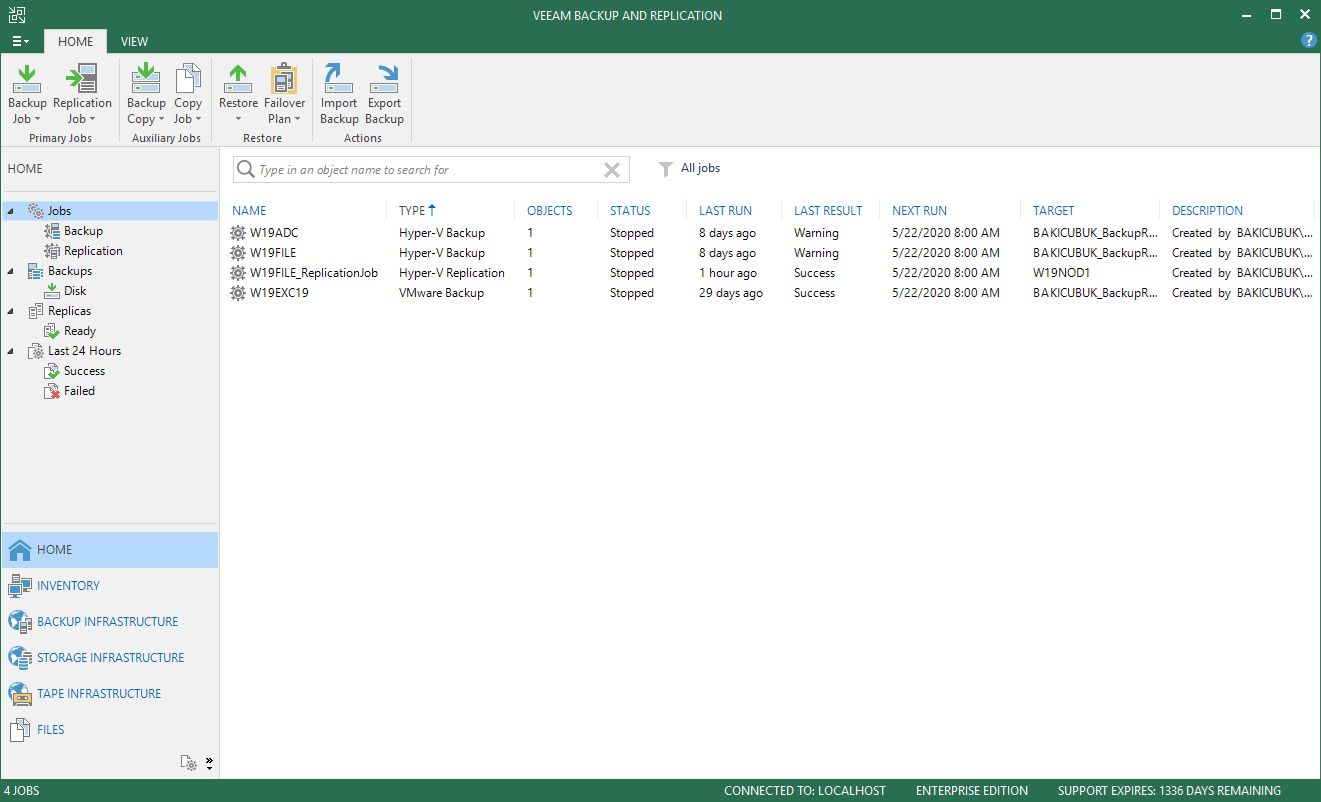
Task: Show more navigation pane buttons chevron
Action: (209, 763)
